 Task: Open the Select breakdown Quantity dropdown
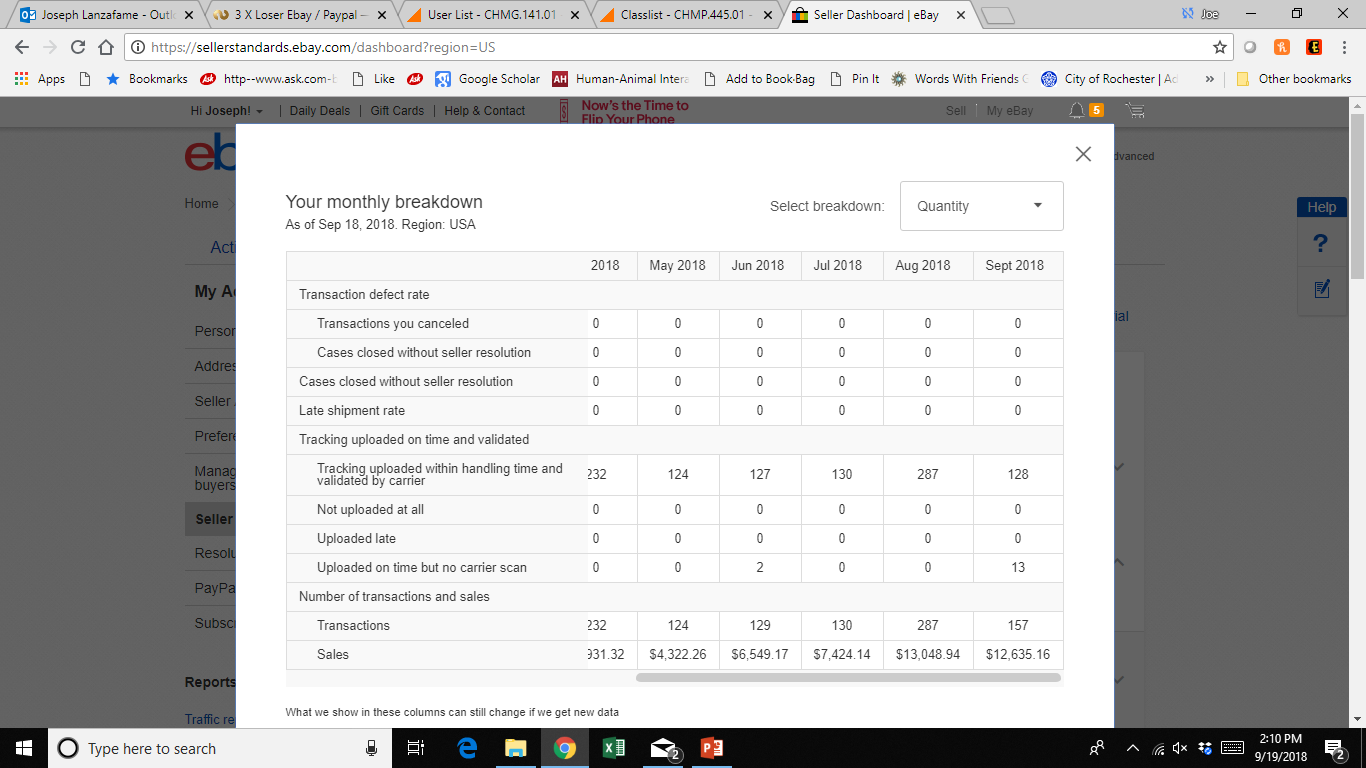(981, 206)
